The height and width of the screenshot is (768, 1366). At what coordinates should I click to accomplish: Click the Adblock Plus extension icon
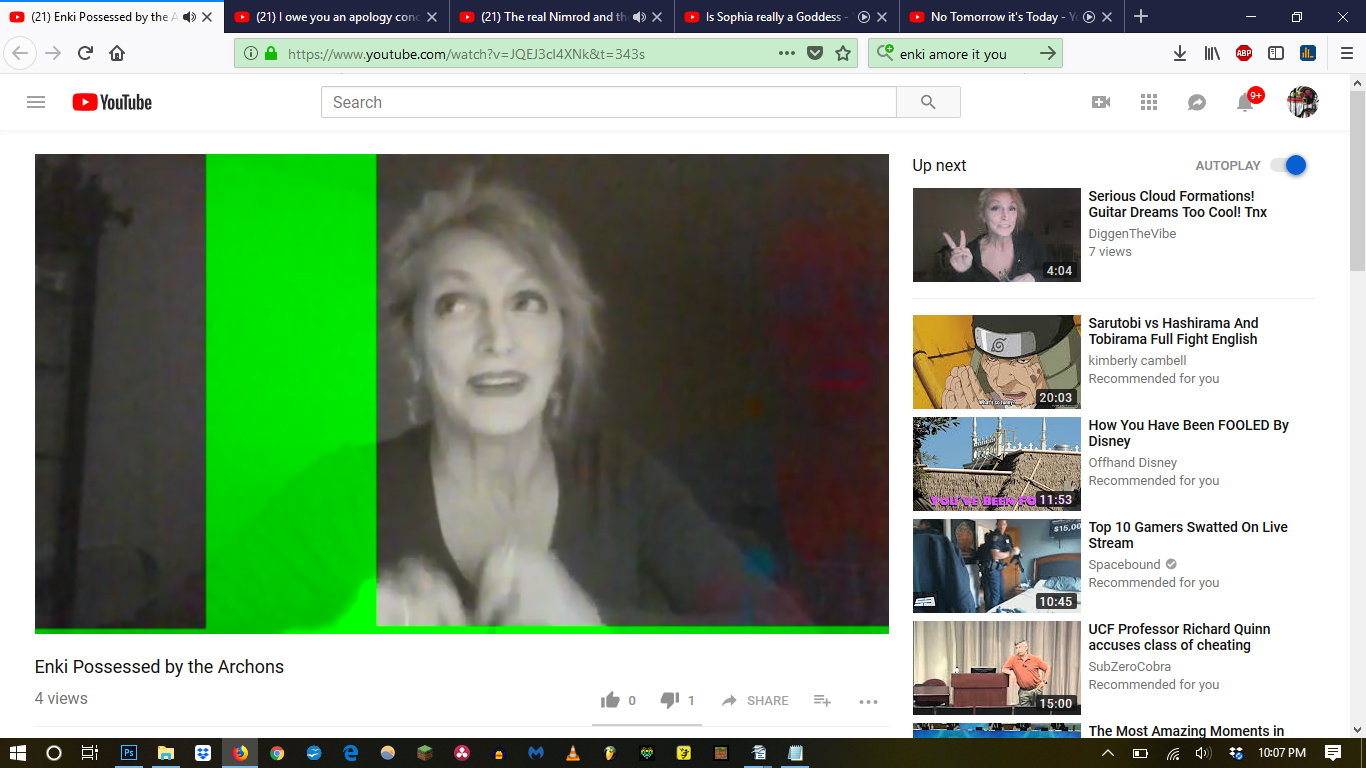pos(1244,53)
